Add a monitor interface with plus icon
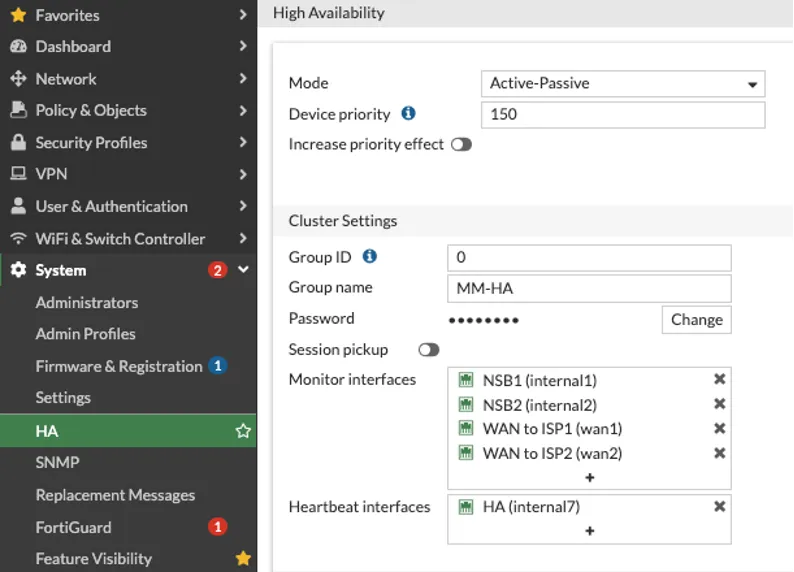 coord(589,477)
